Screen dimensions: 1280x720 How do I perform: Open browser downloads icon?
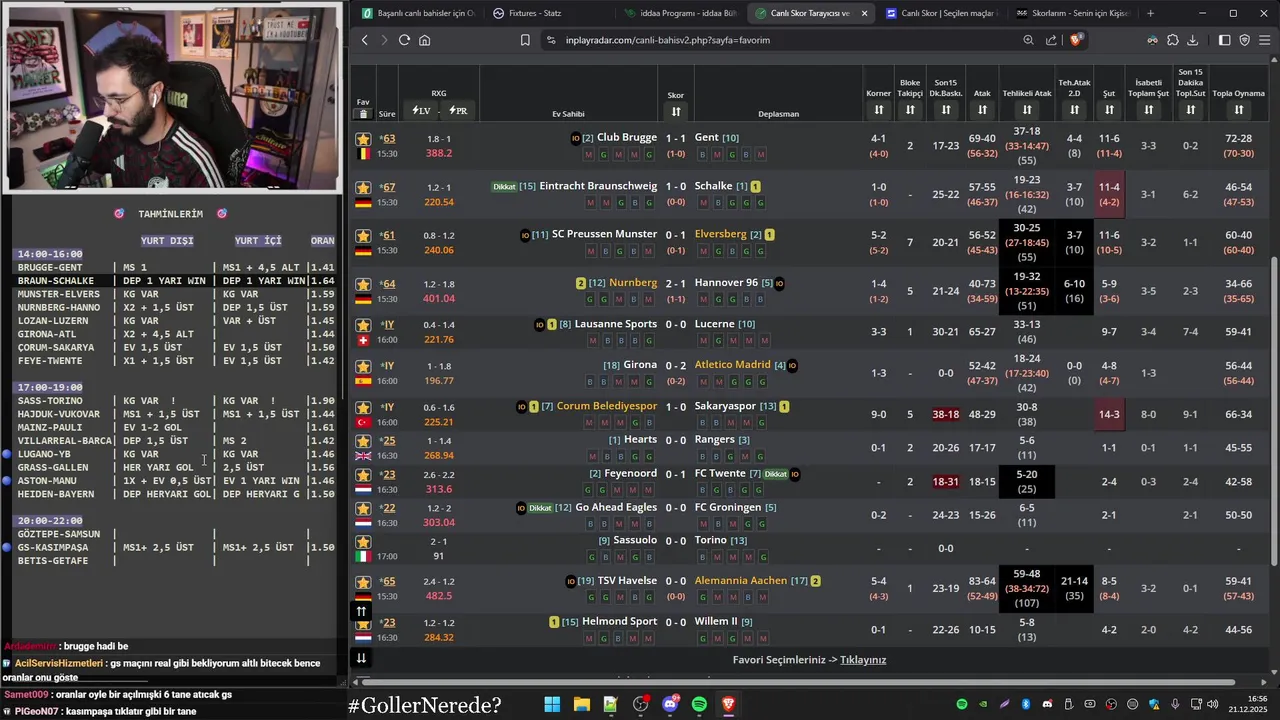1193,40
